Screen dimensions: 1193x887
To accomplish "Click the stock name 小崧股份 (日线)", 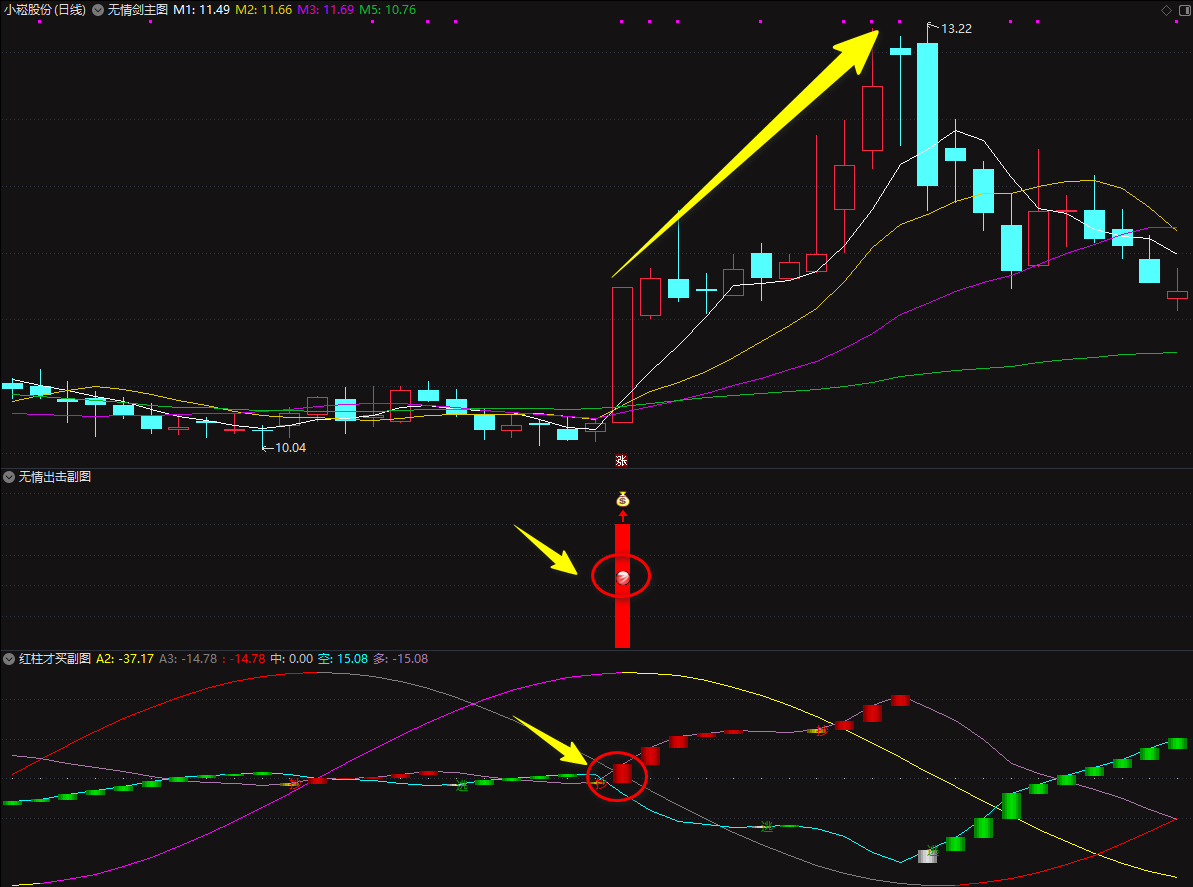I will pos(45,10).
